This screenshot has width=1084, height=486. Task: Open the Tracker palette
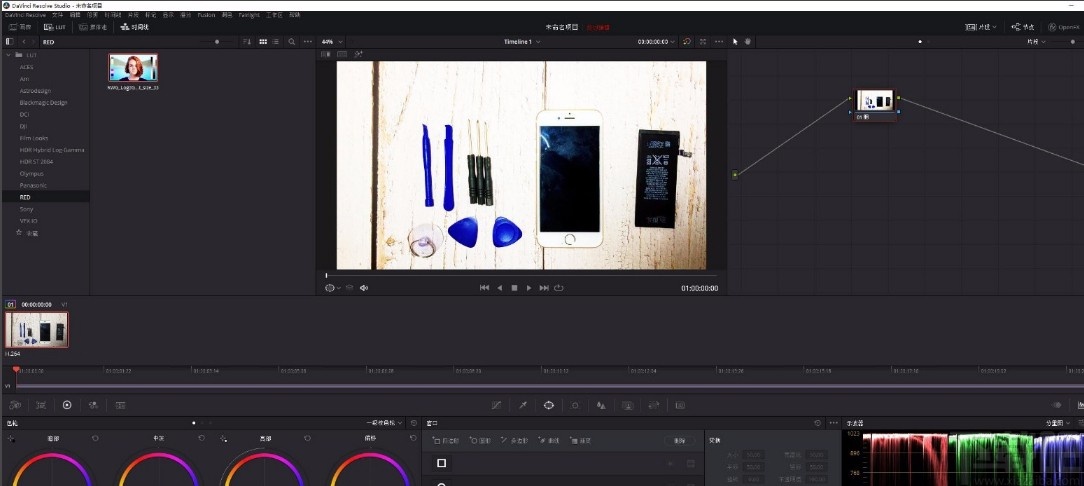pyautogui.click(x=575, y=405)
